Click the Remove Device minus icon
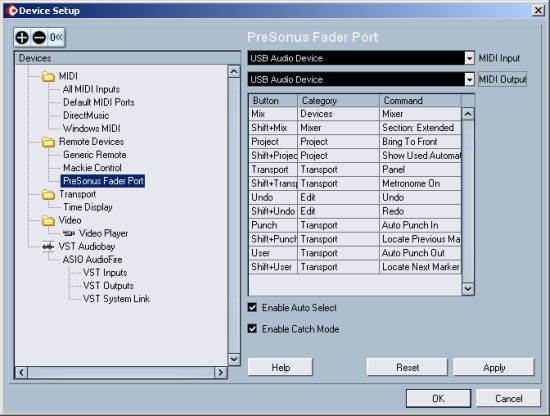The image size is (550, 416). coord(39,38)
